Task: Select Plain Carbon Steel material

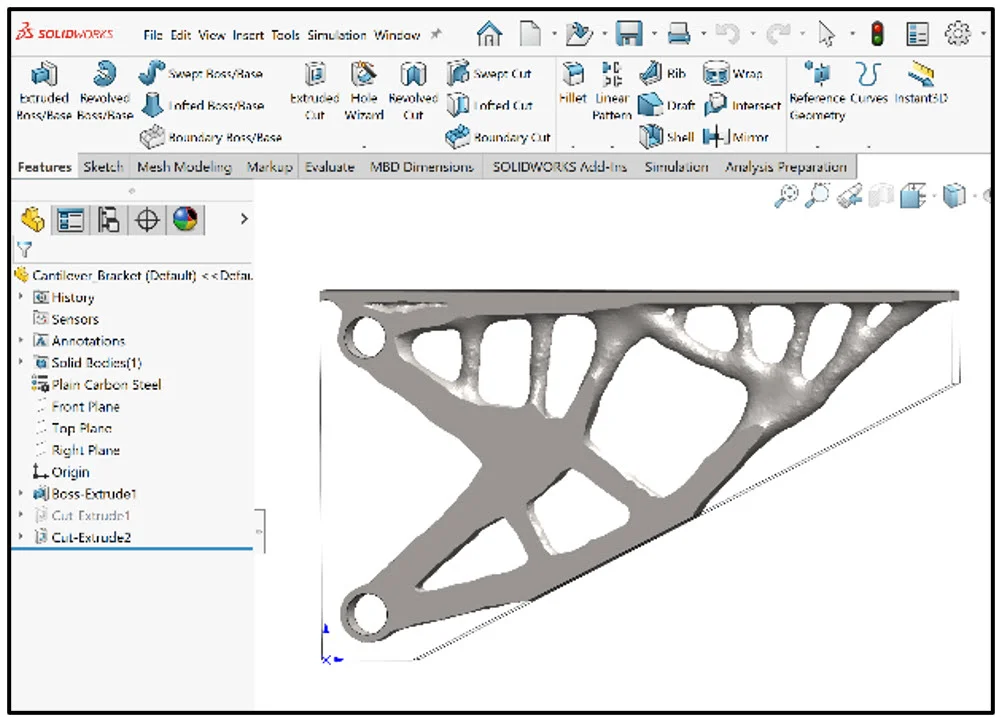Action: click(x=92, y=384)
